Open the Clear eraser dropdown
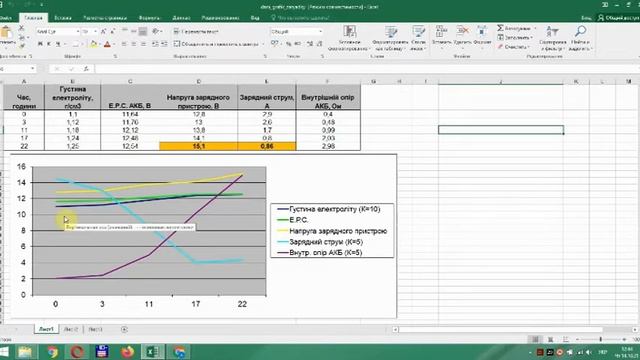640x360 pixels. [513, 47]
